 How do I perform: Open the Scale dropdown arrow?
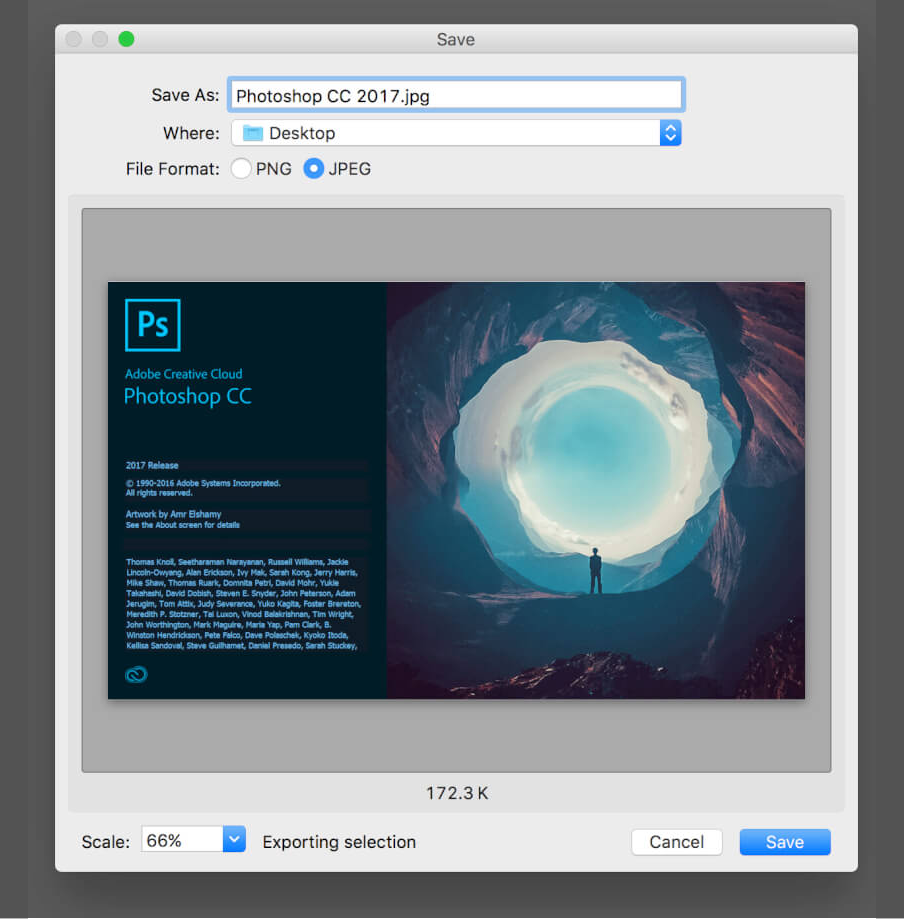click(x=234, y=839)
